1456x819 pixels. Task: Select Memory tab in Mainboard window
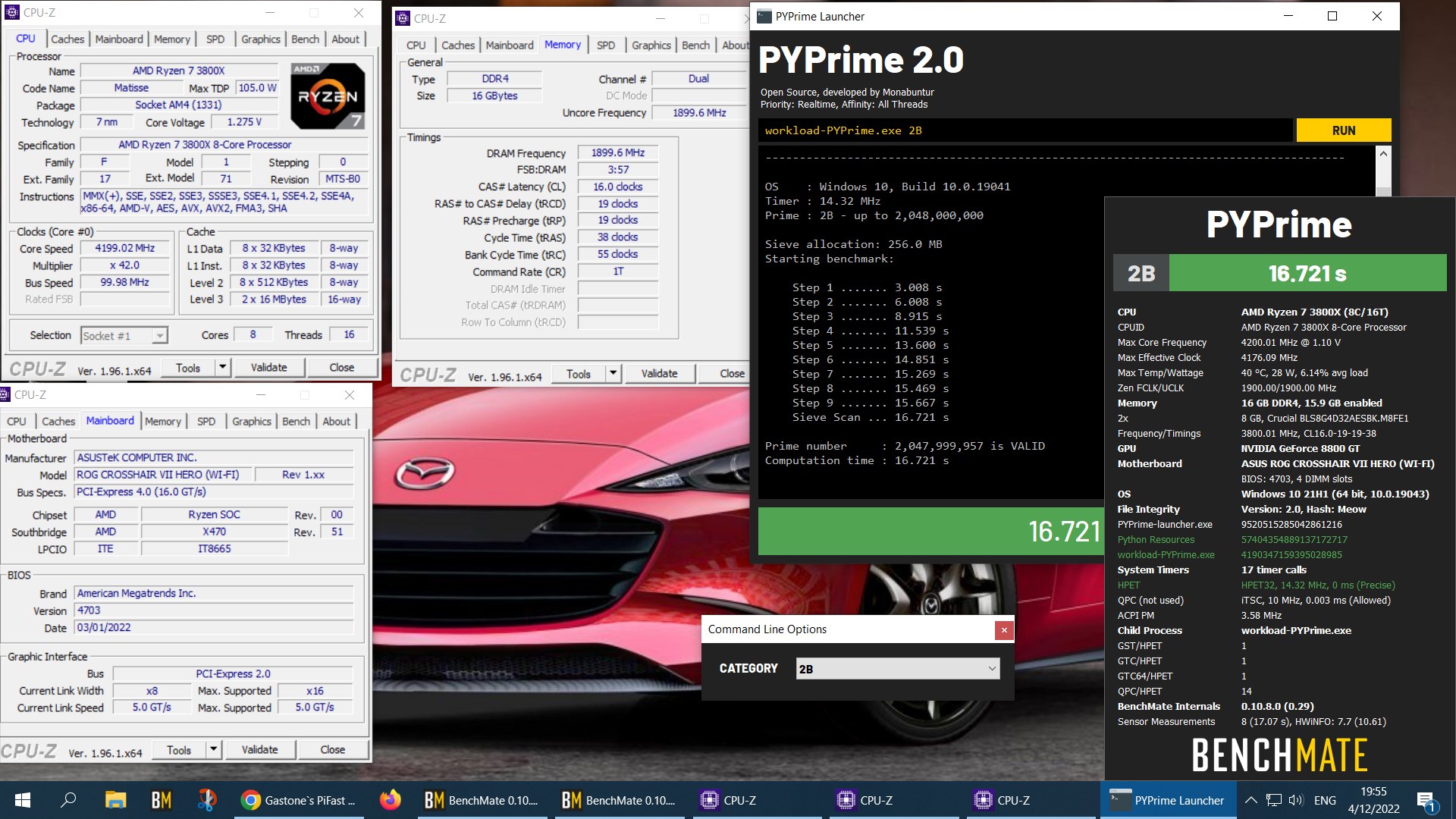pyautogui.click(x=163, y=422)
